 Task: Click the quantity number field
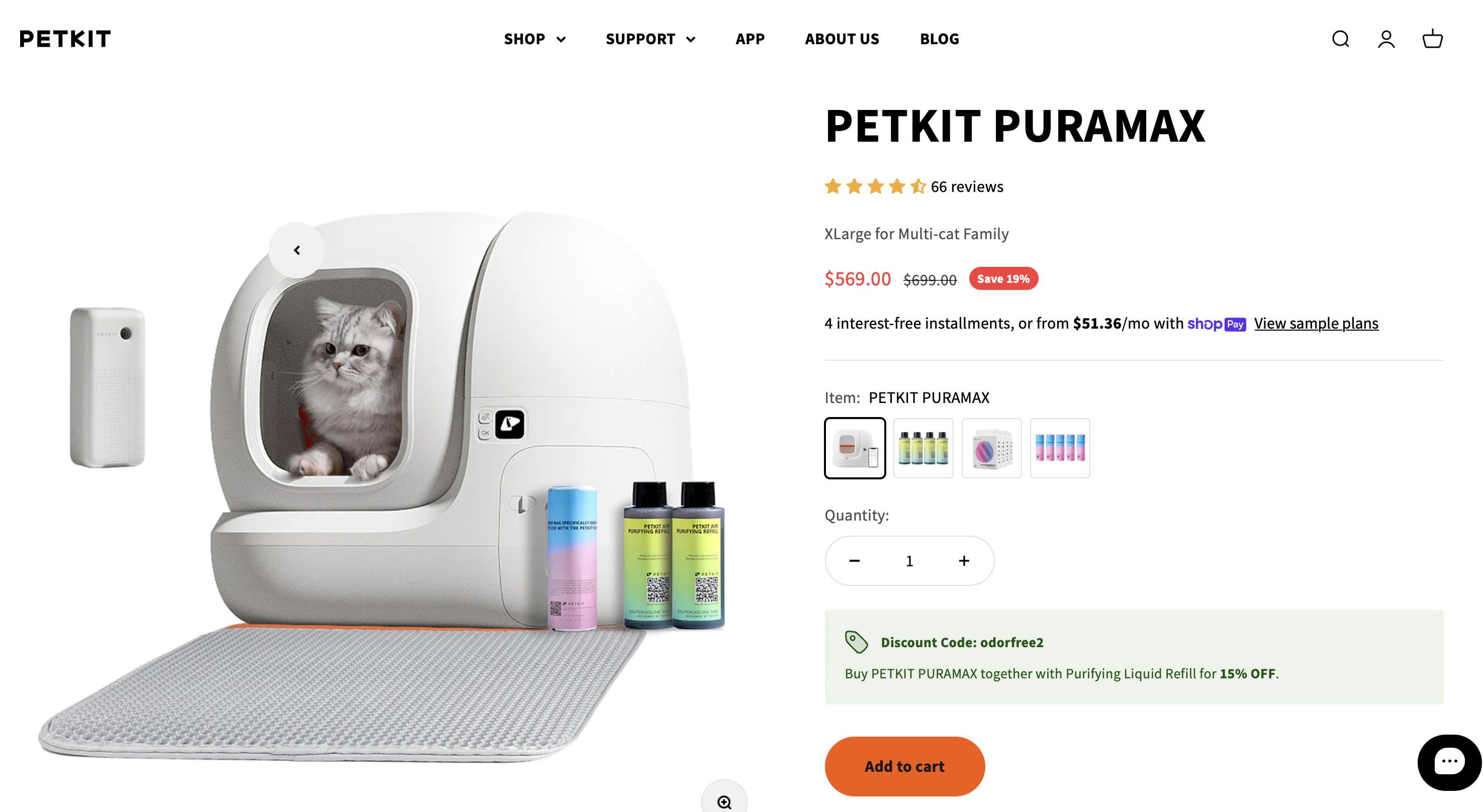pyautogui.click(x=909, y=561)
